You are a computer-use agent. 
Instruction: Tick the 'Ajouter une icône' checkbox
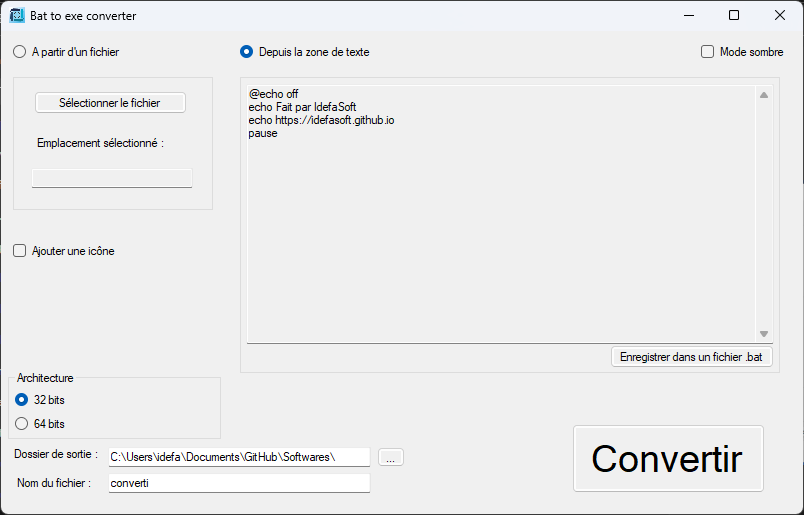point(19,251)
